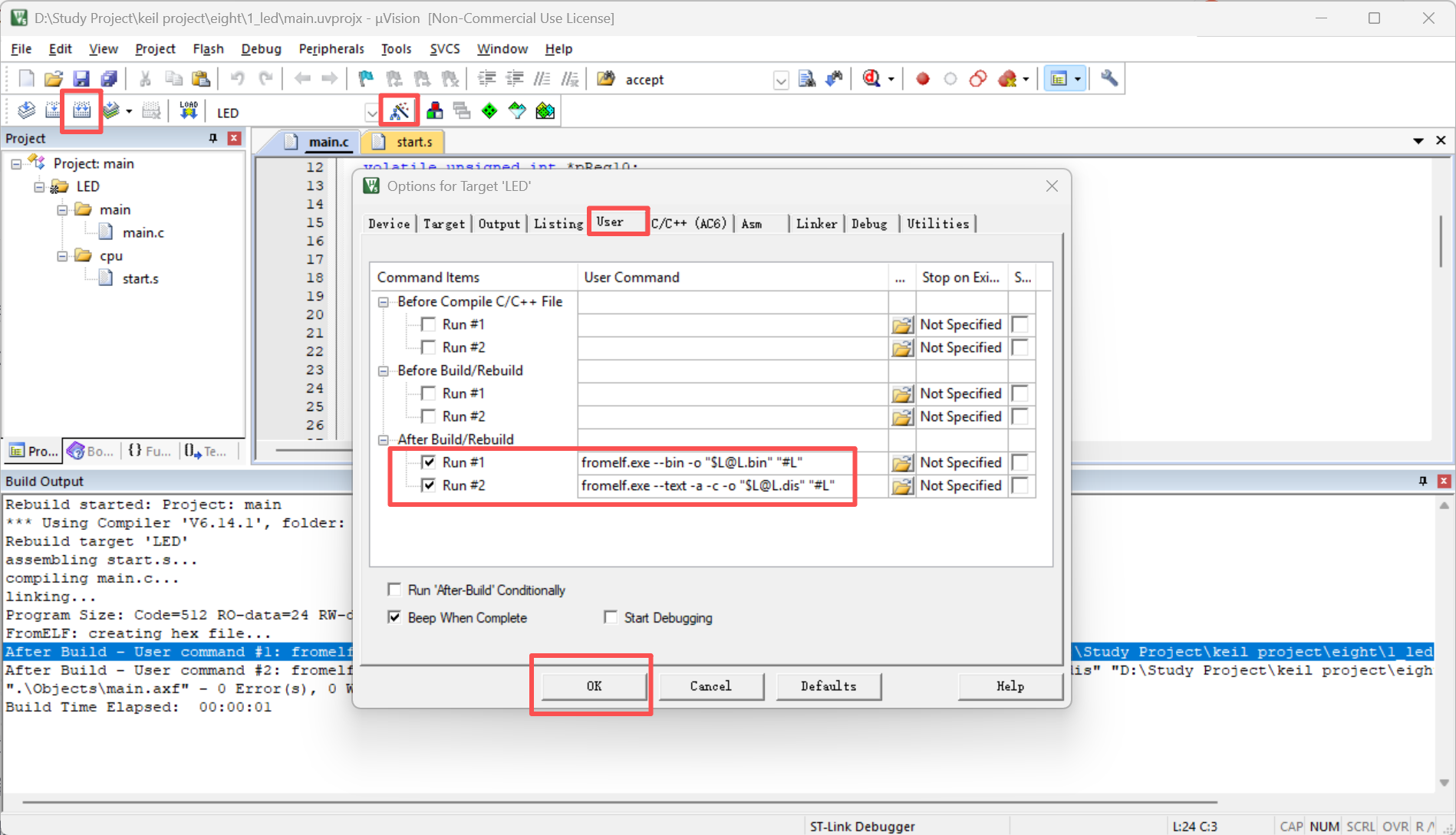
Task: Switch to Books tab in Project panel
Action: pos(91,451)
